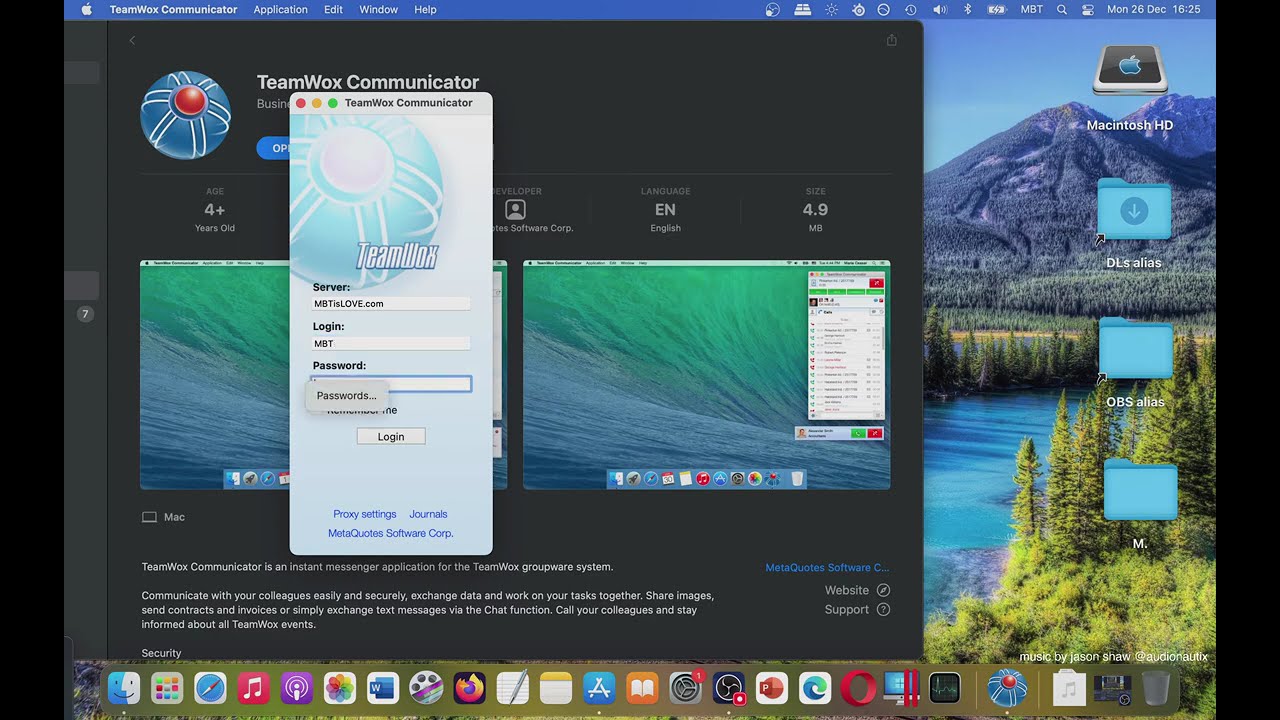1280x720 pixels.
Task: Open App Store icon in Dock
Action: (599, 688)
